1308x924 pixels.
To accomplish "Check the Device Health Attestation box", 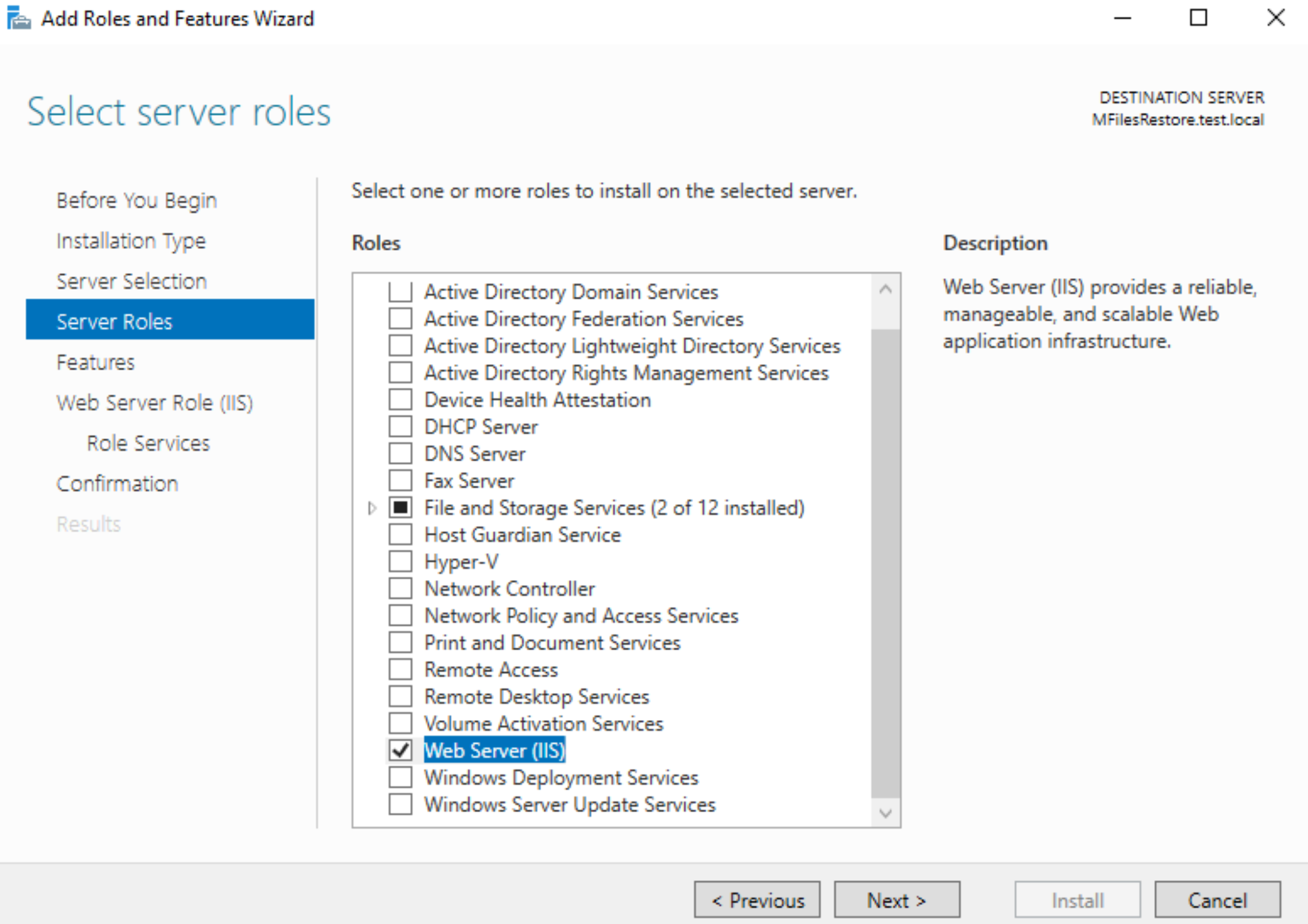I will [400, 400].
